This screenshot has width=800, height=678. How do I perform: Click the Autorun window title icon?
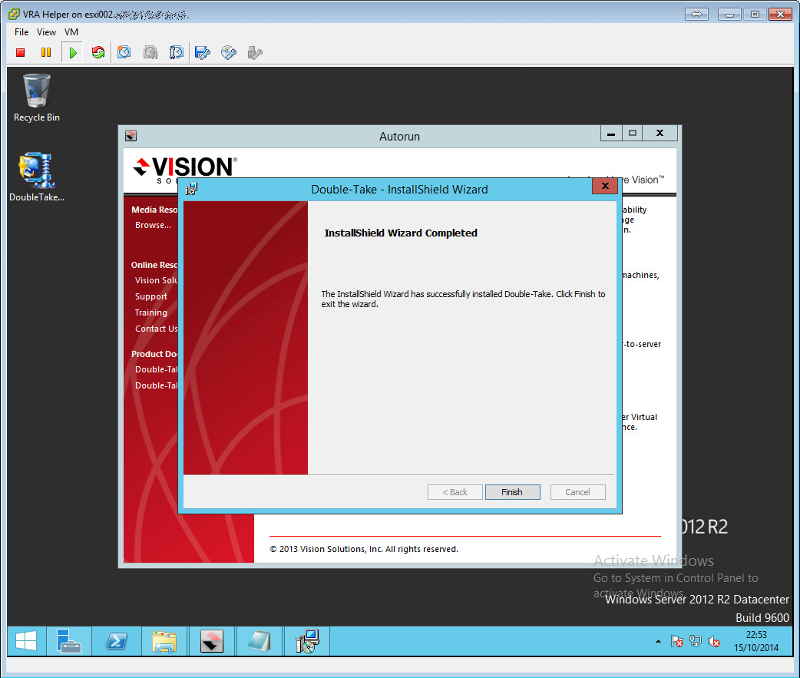click(x=131, y=136)
